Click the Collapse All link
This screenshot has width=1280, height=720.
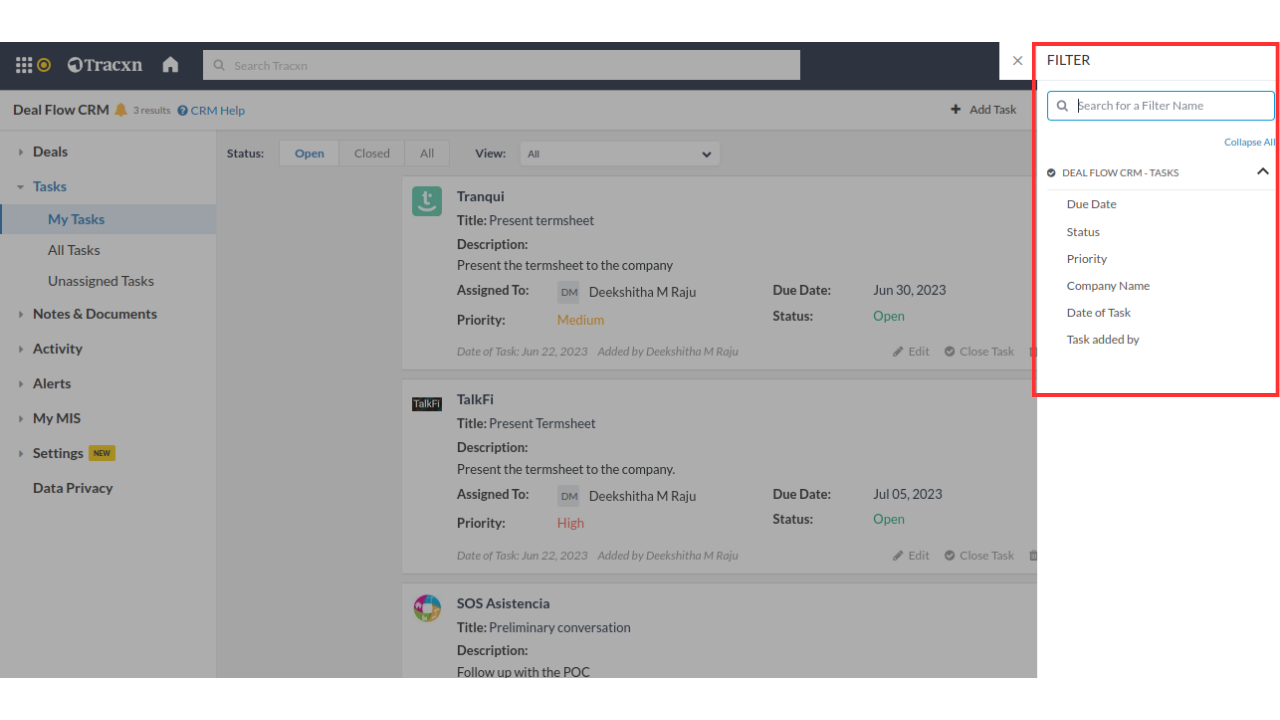[x=1249, y=142]
